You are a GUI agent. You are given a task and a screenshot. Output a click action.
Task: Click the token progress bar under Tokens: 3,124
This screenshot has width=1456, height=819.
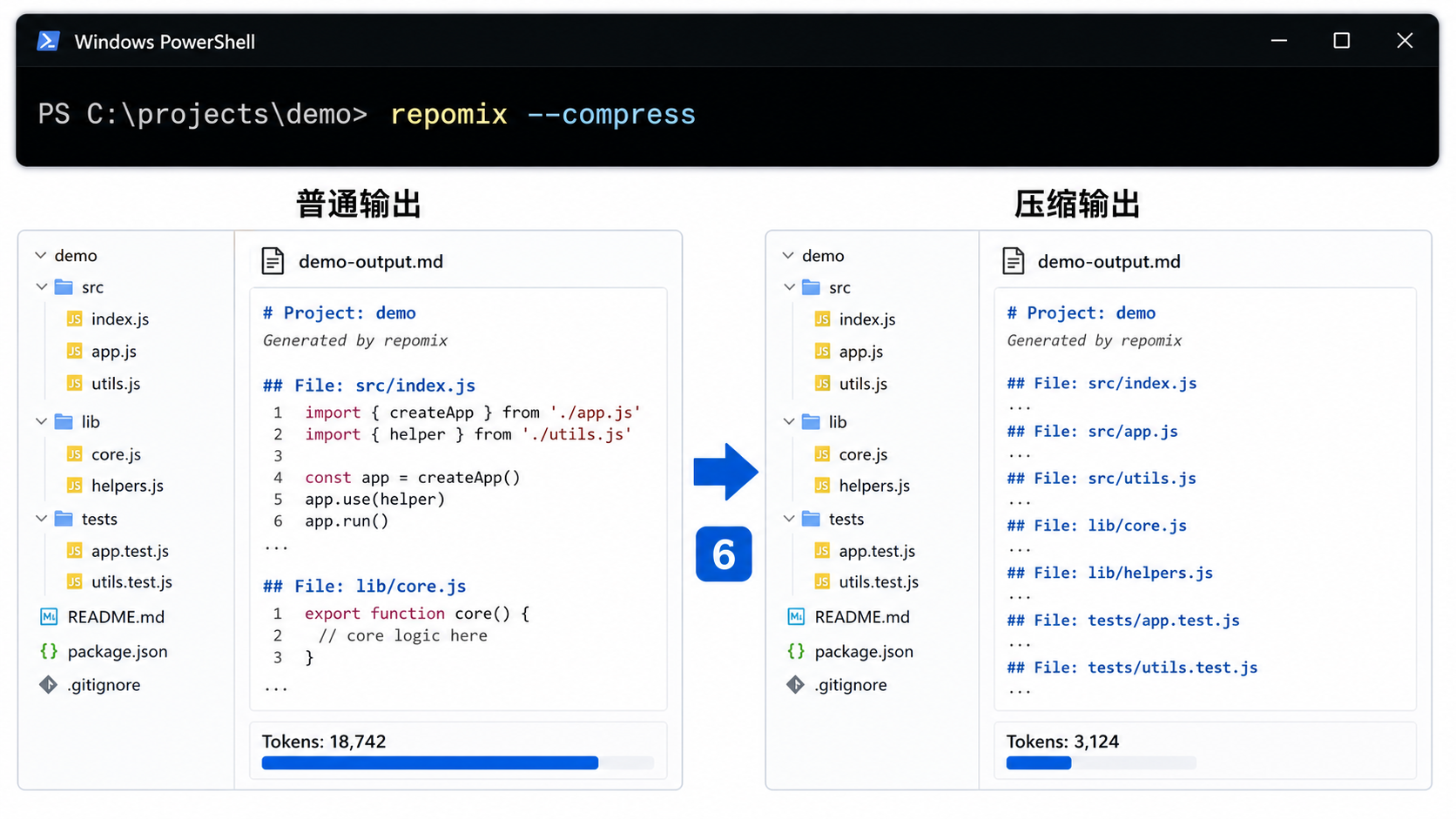tap(1102, 763)
